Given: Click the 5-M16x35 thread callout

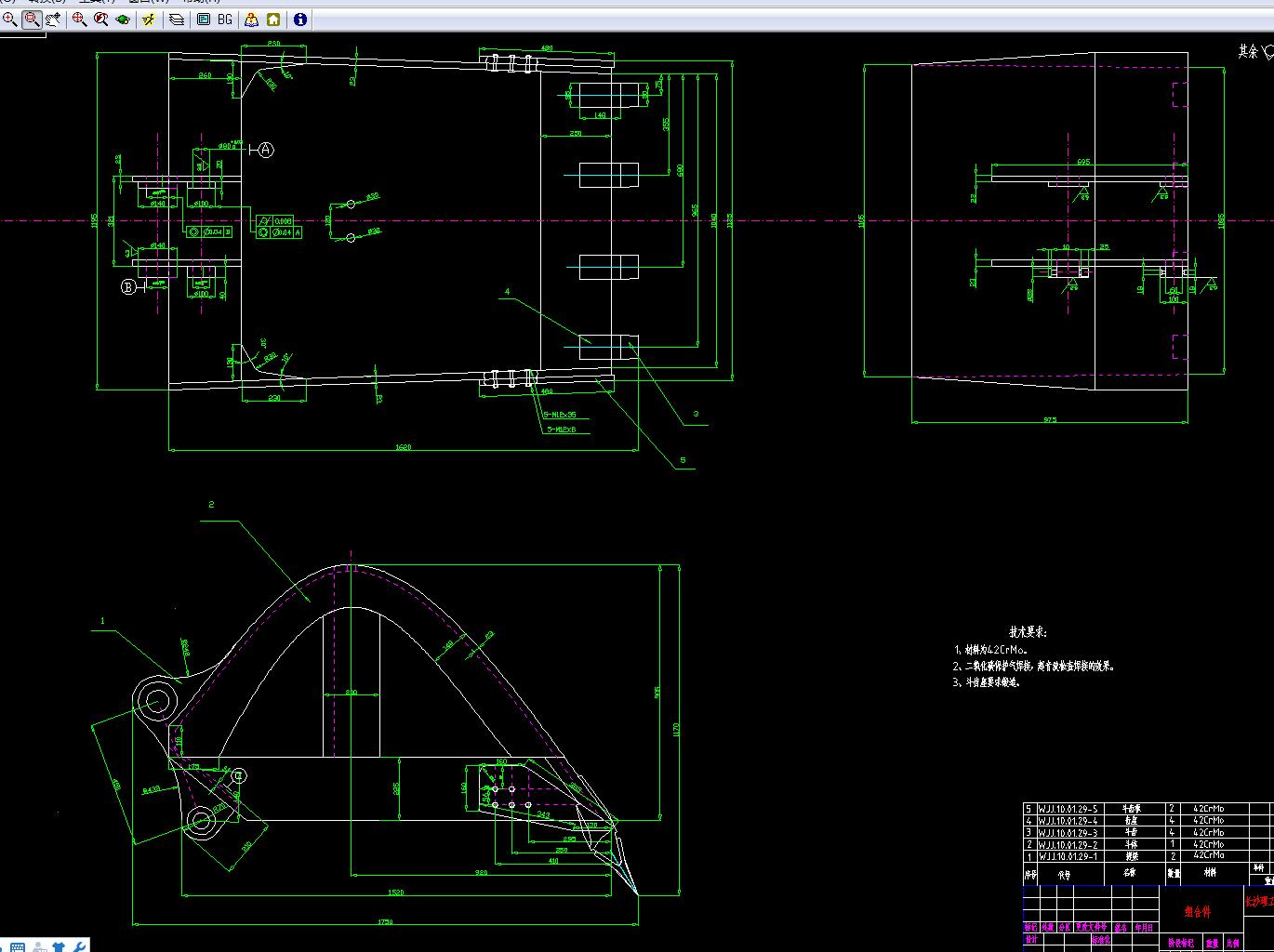Looking at the screenshot, I should (x=562, y=415).
